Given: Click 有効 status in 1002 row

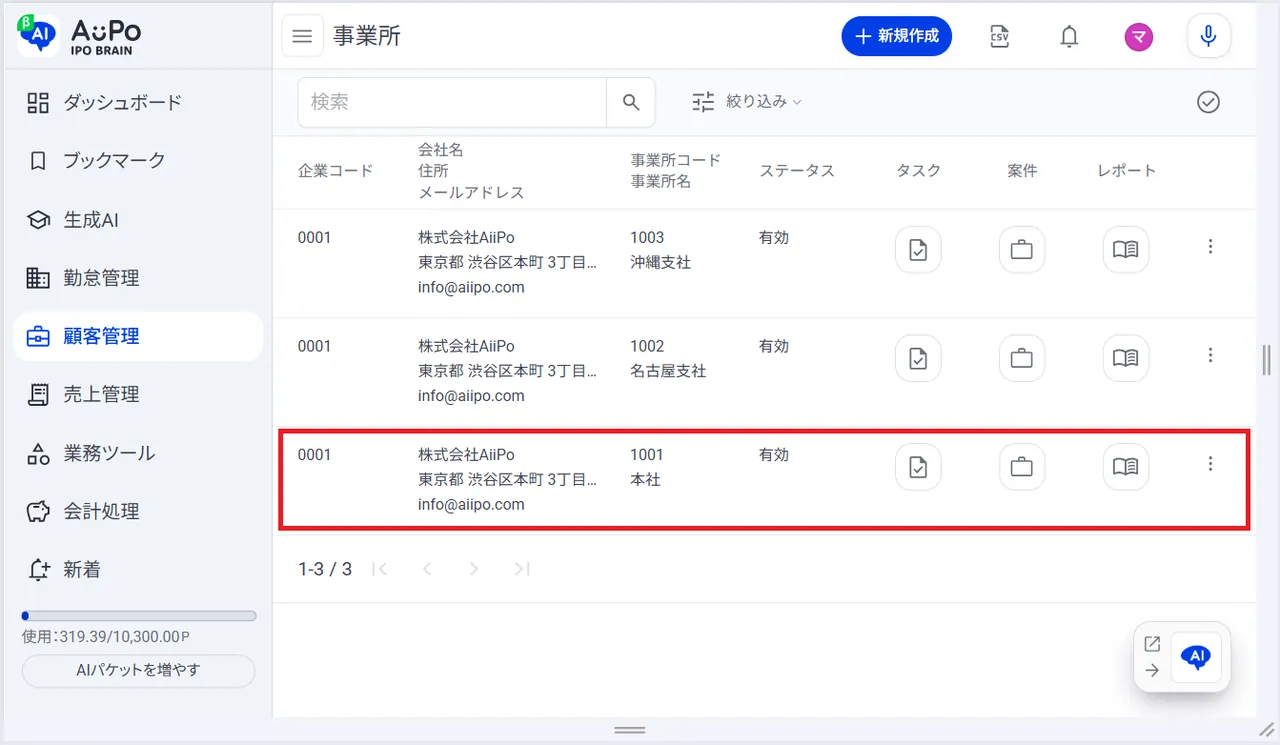Looking at the screenshot, I should click(x=774, y=346).
